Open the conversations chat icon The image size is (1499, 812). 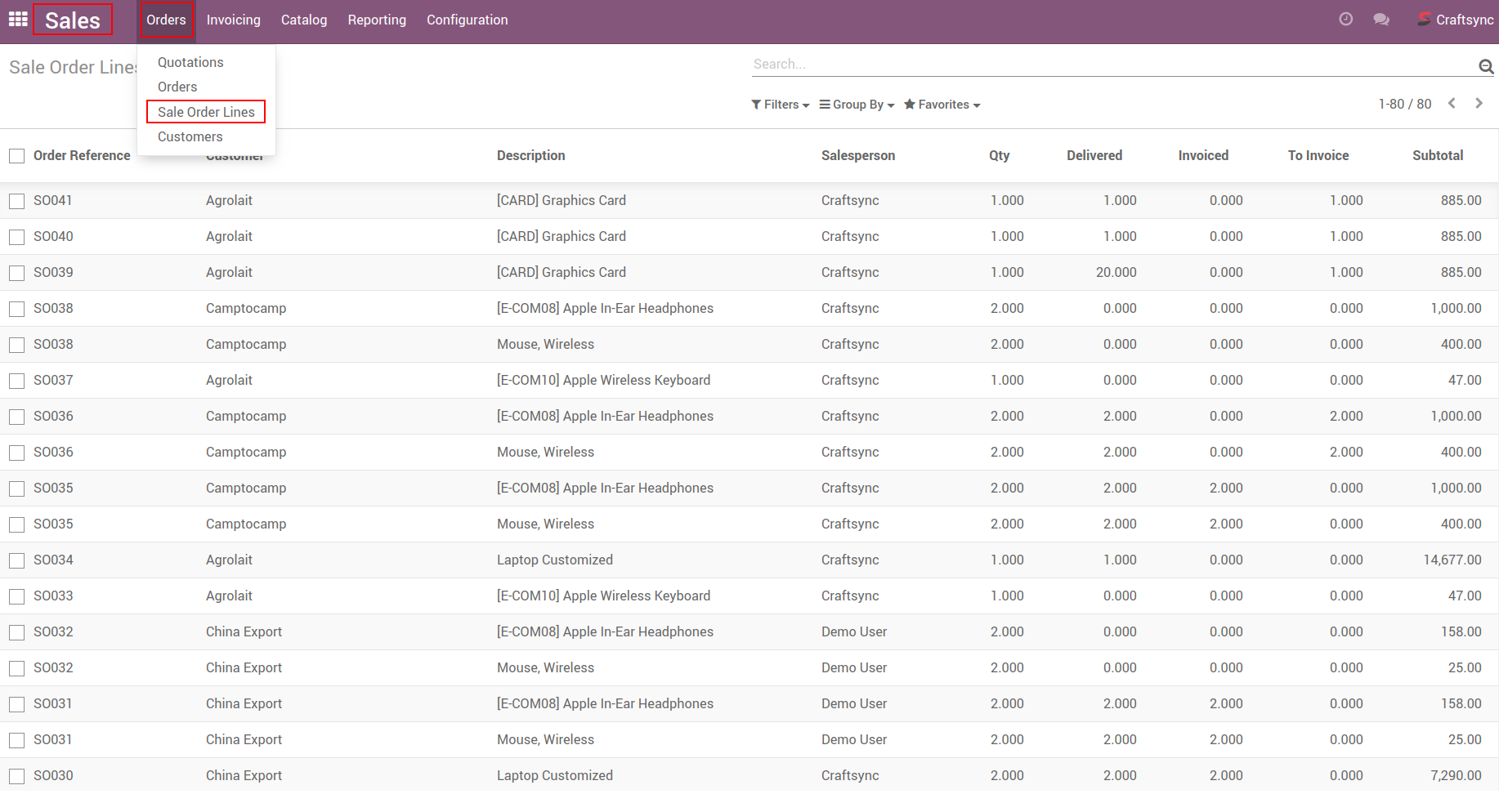1381,19
